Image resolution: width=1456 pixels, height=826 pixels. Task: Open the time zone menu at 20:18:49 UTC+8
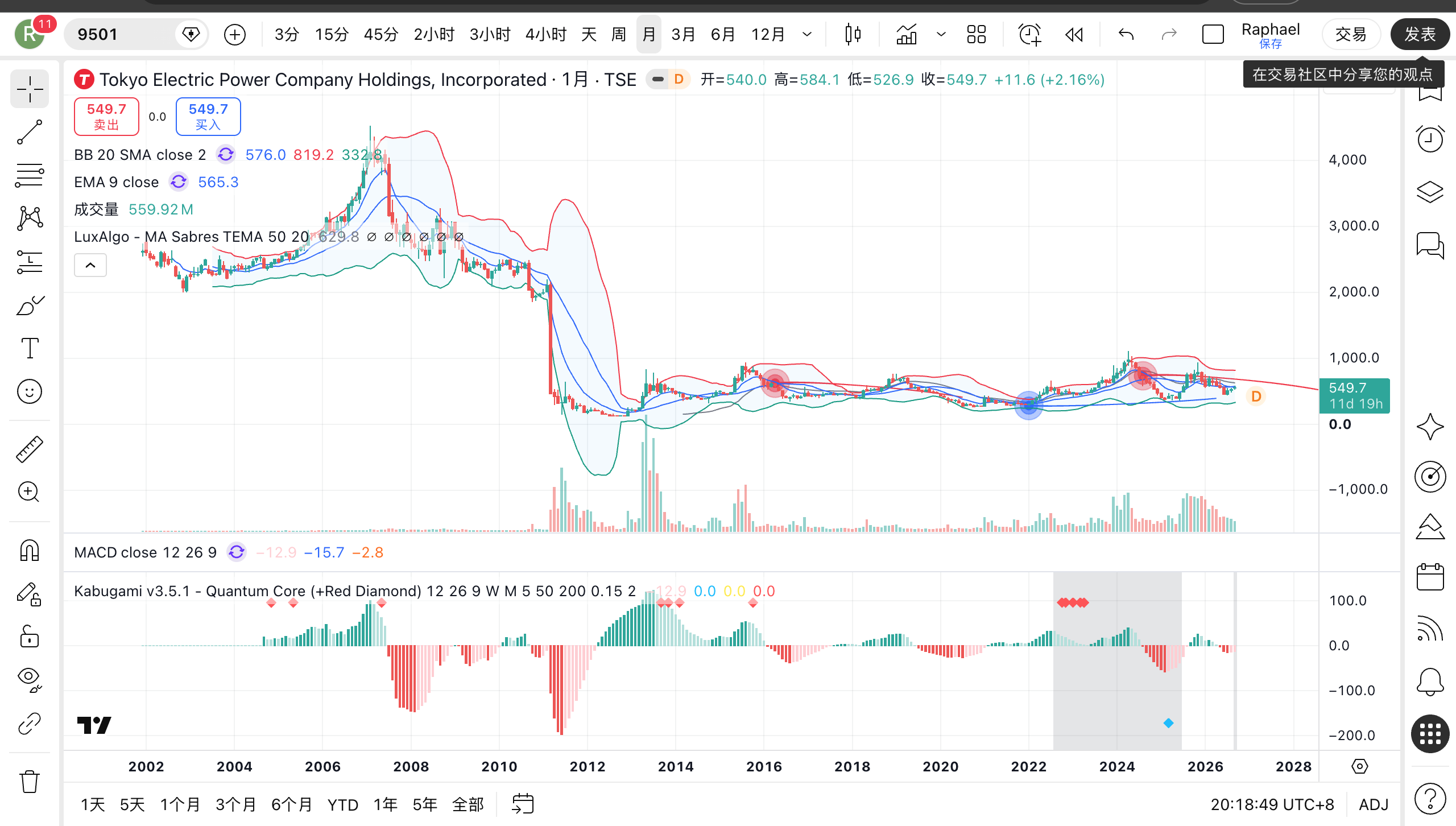coord(1272,804)
